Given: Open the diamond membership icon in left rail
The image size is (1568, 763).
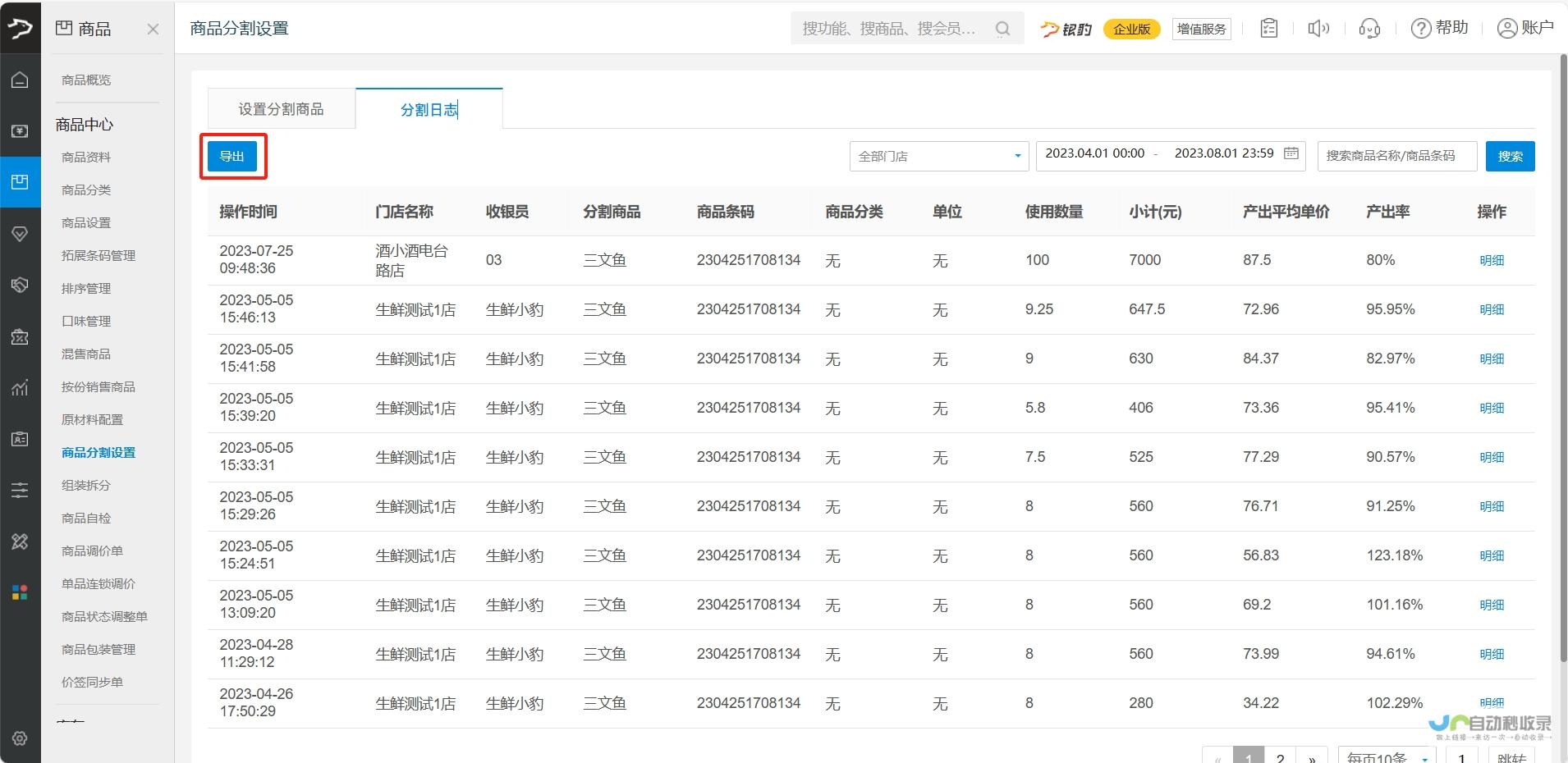Looking at the screenshot, I should point(20,234).
